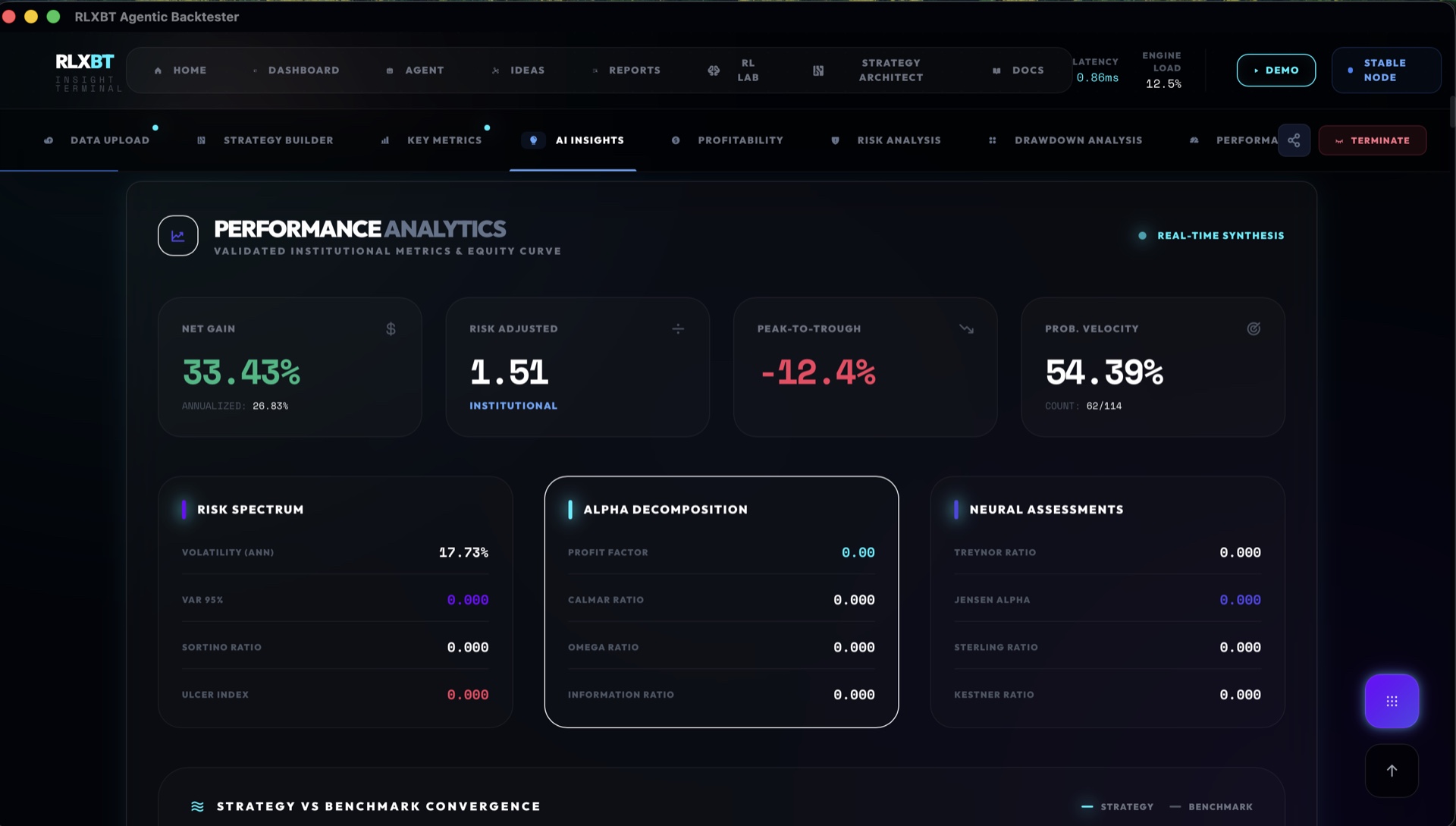
Task: Click trending-down icon on Peak-to-Trough card
Action: (x=966, y=329)
